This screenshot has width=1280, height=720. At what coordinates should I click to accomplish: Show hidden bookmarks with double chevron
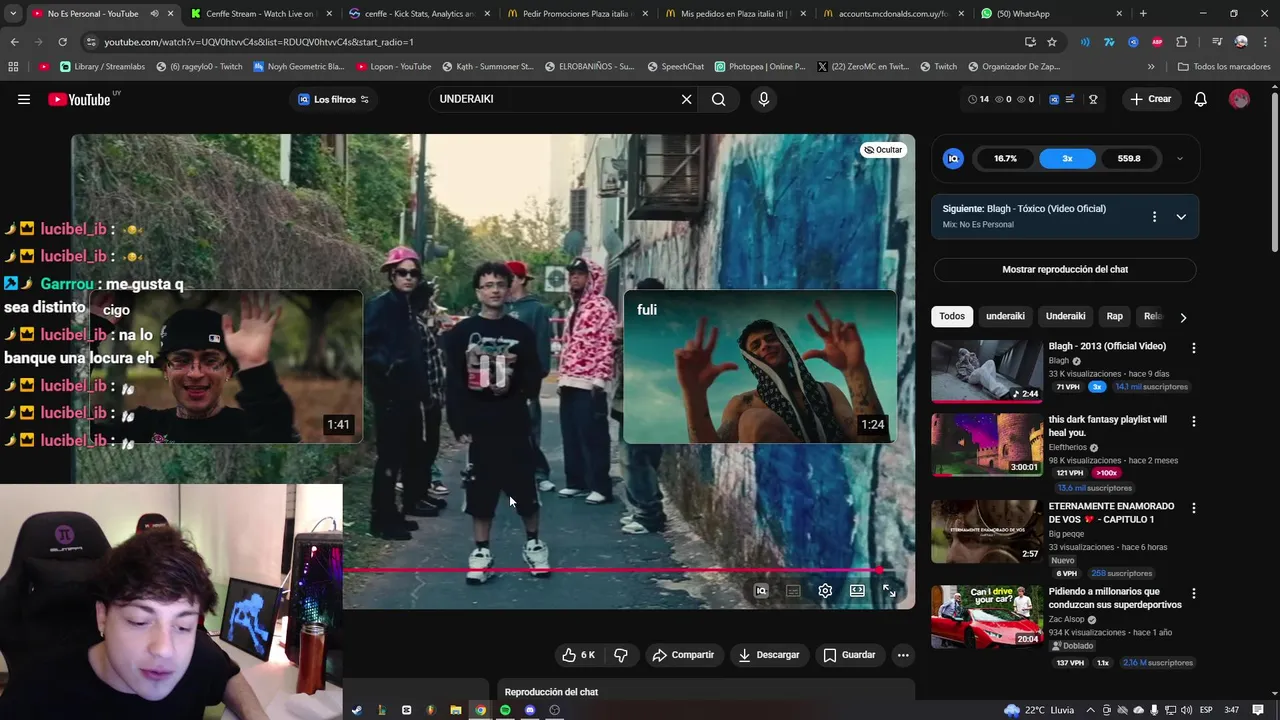(1151, 67)
